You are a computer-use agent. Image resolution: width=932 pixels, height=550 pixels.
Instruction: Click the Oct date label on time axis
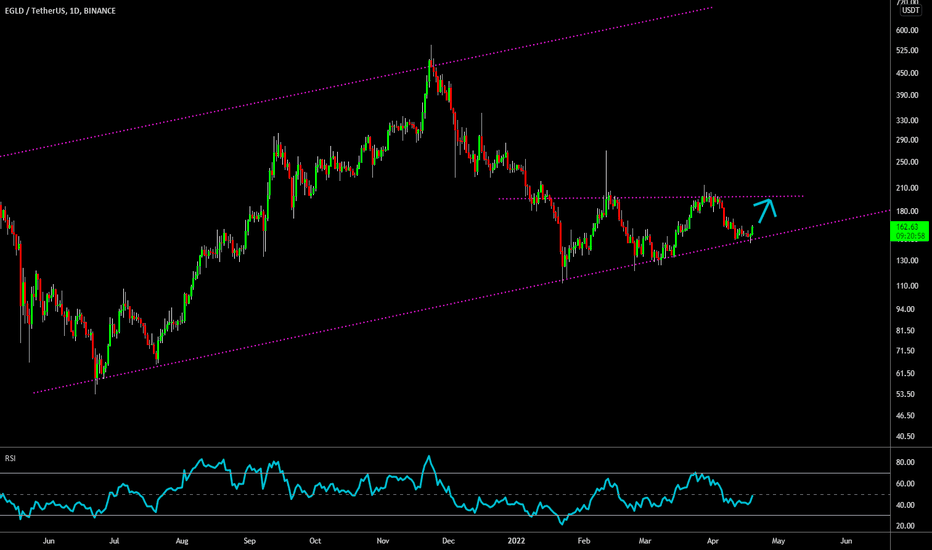click(315, 541)
